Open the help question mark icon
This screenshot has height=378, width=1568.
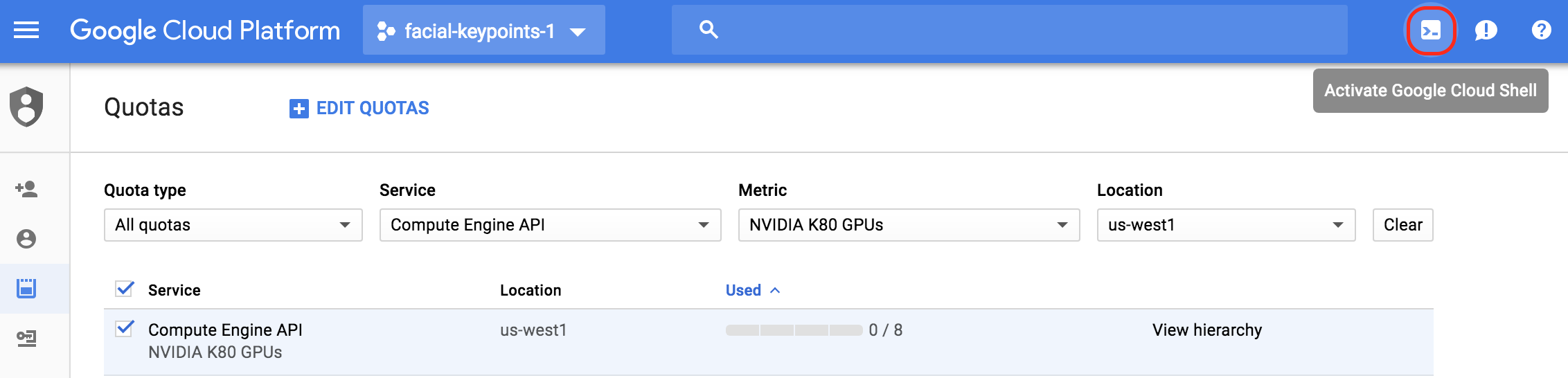click(x=1541, y=30)
